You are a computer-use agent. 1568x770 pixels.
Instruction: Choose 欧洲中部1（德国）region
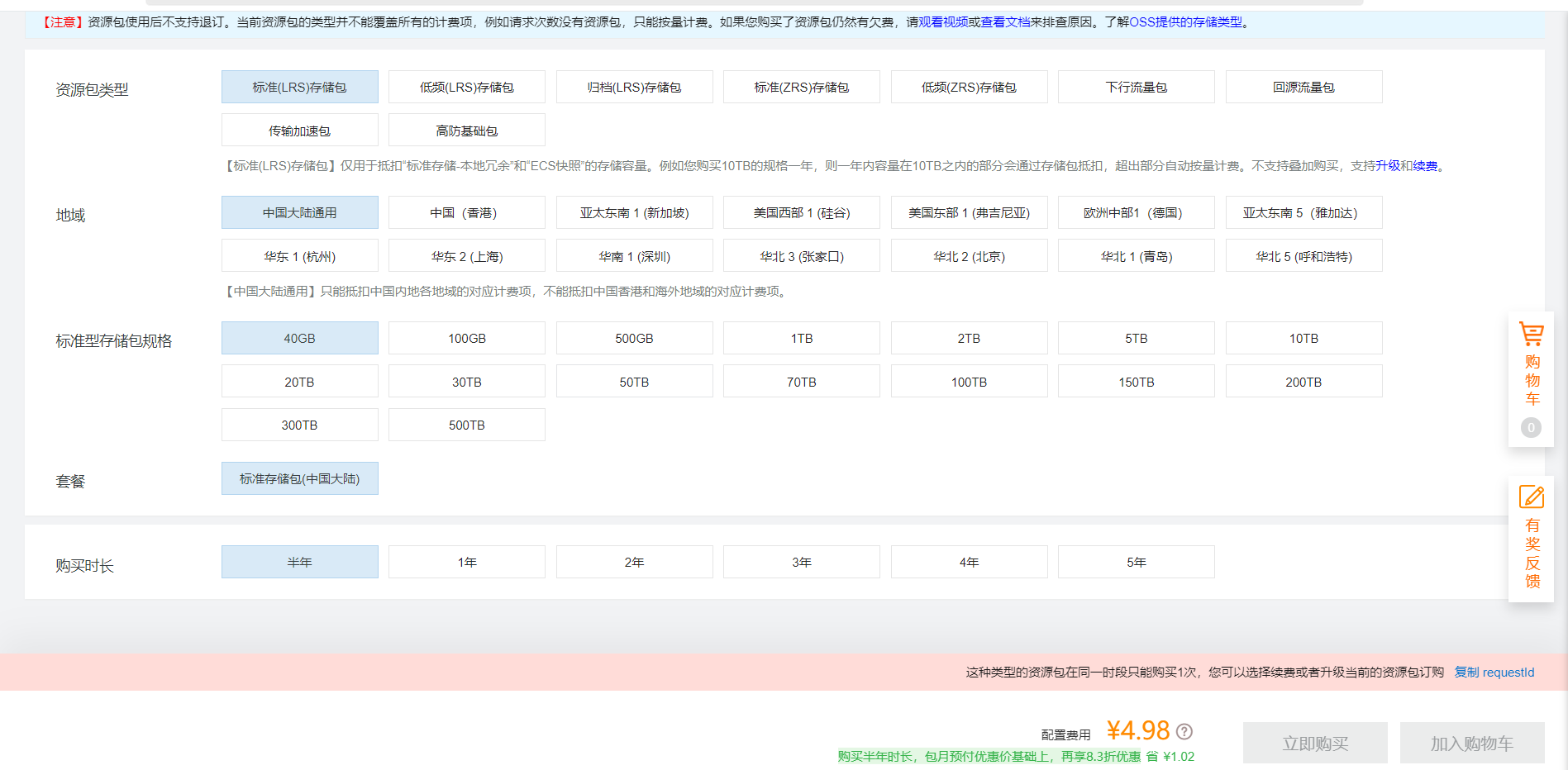(x=1136, y=212)
